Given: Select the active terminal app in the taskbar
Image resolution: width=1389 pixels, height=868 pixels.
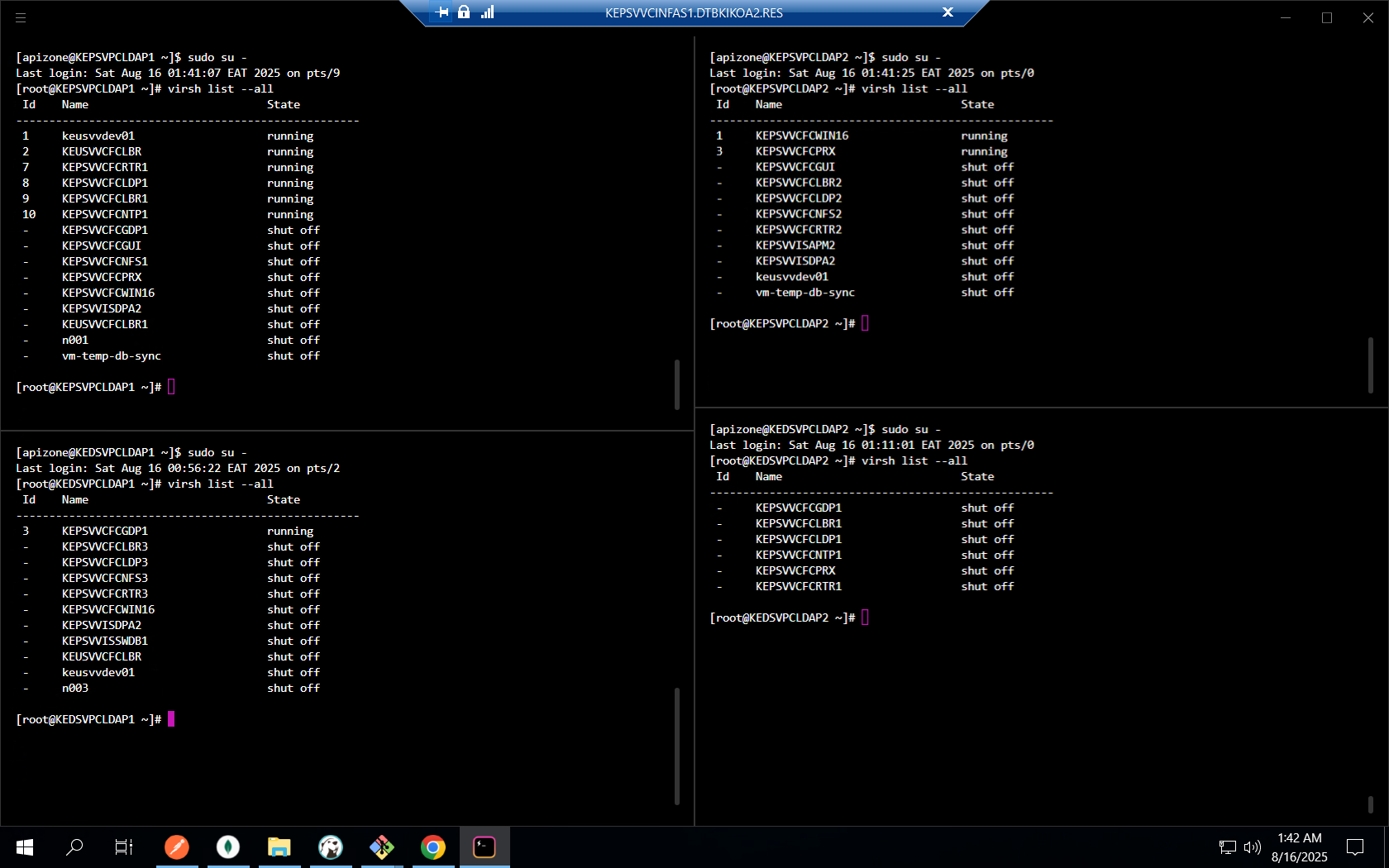Looking at the screenshot, I should tap(484, 847).
